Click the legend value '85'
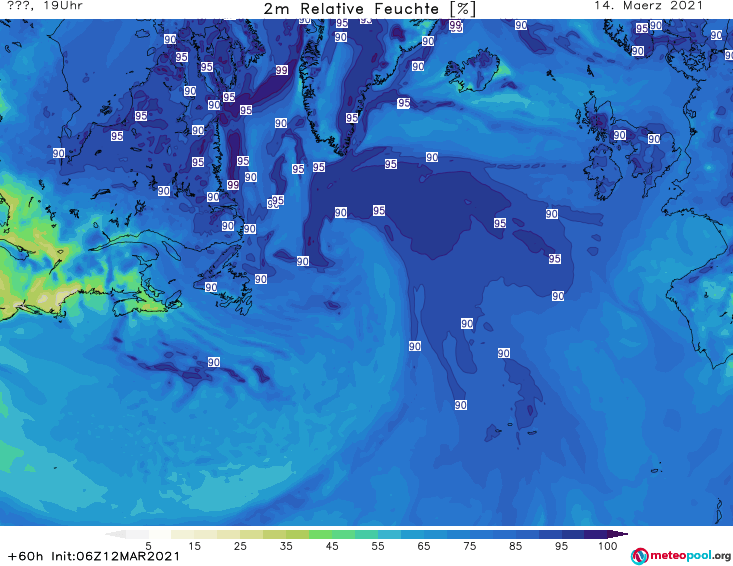 515,546
